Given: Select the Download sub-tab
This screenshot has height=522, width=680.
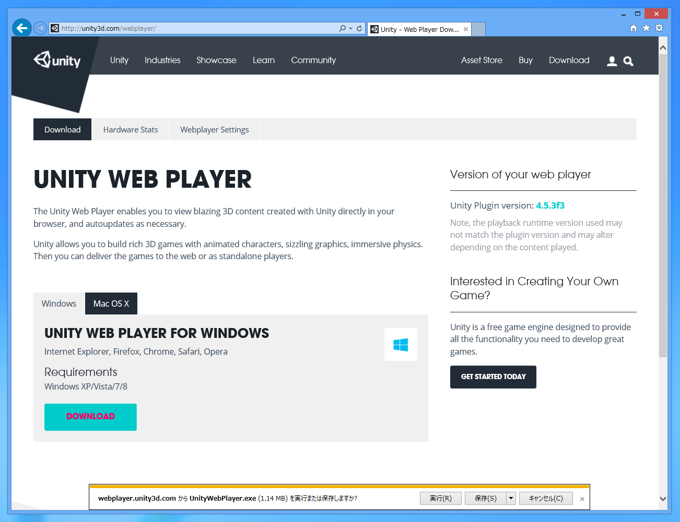Looking at the screenshot, I should coord(62,129).
